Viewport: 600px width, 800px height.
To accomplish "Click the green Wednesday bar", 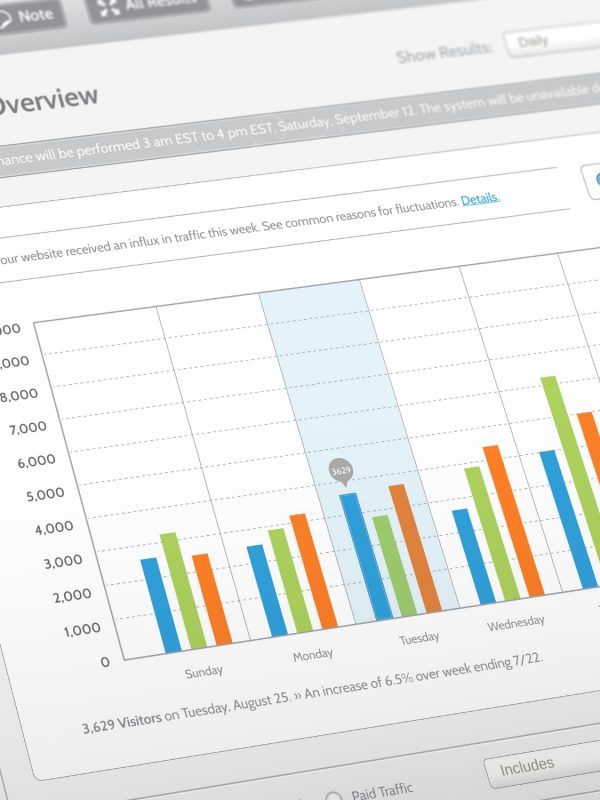I will [x=492, y=533].
